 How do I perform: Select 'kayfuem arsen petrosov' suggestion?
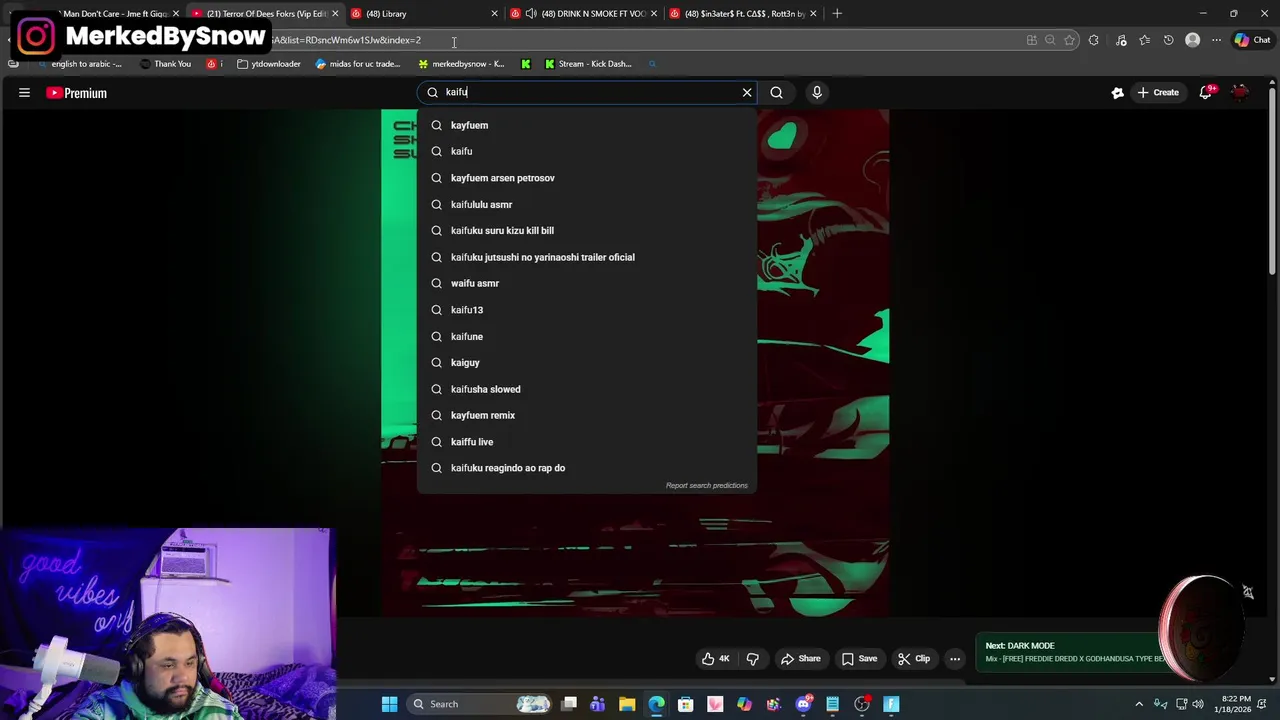tap(587, 178)
